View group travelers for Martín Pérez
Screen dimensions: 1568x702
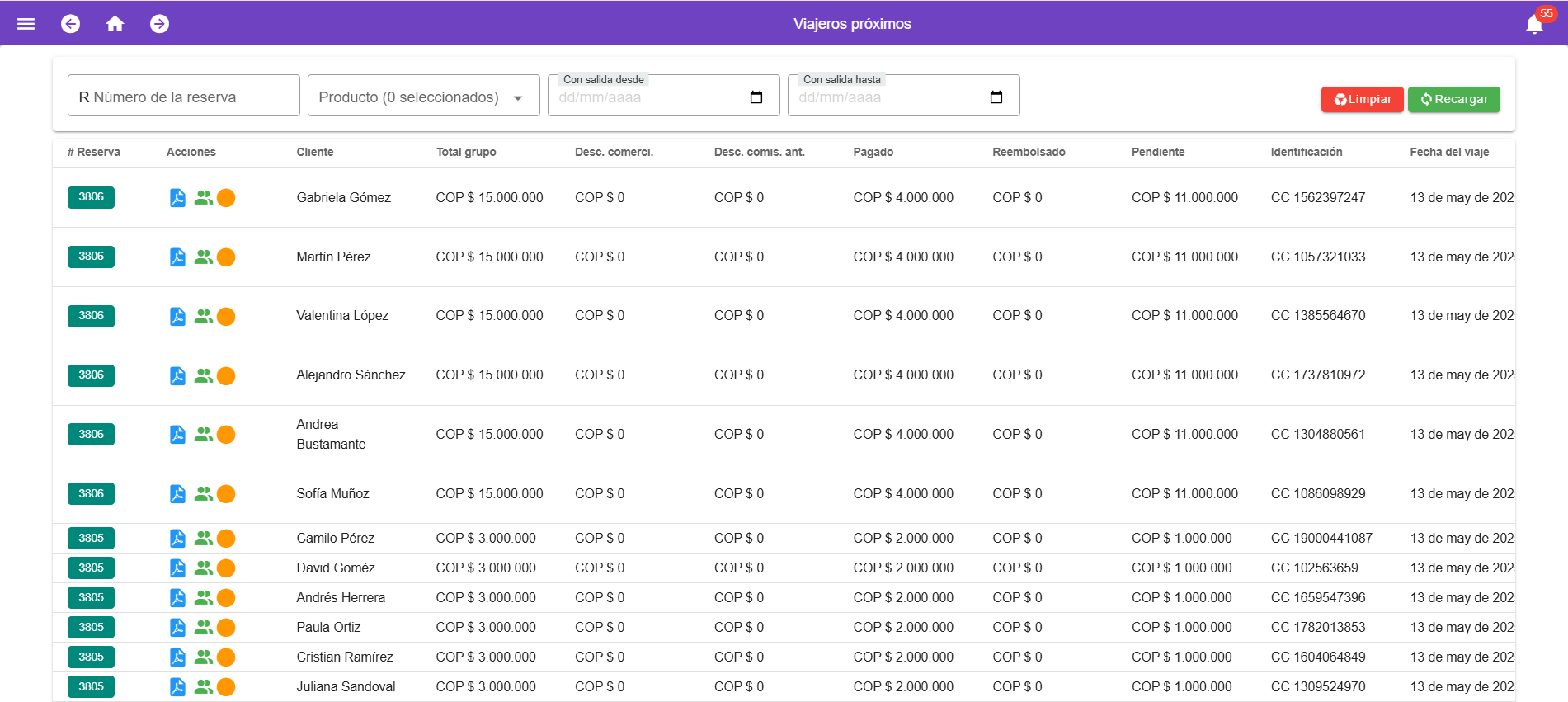[203, 257]
